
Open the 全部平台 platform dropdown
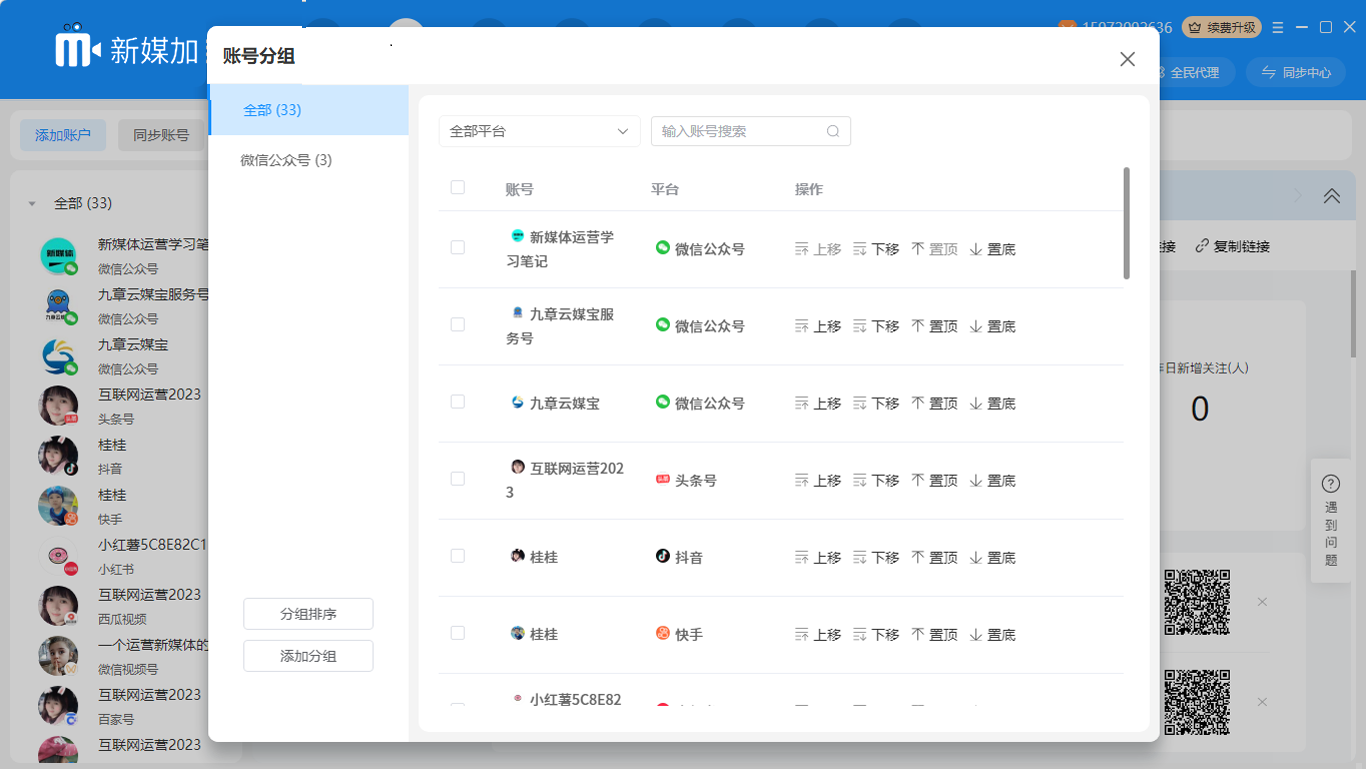(x=539, y=131)
